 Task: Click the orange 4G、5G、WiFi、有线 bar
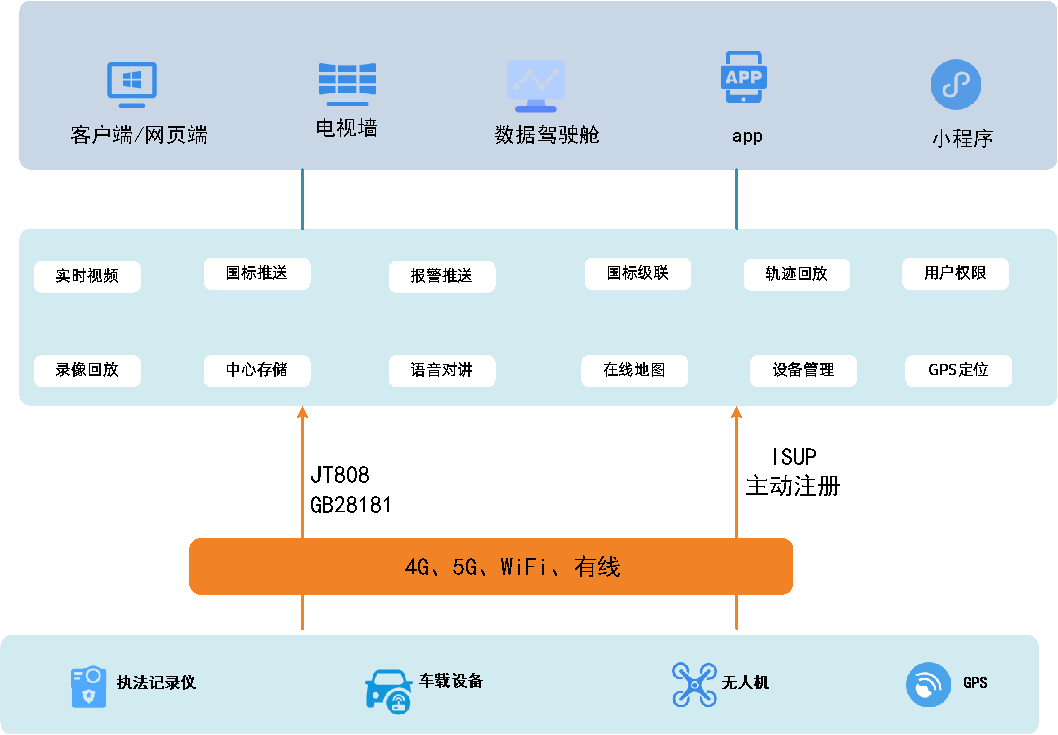pyautogui.click(x=490, y=567)
